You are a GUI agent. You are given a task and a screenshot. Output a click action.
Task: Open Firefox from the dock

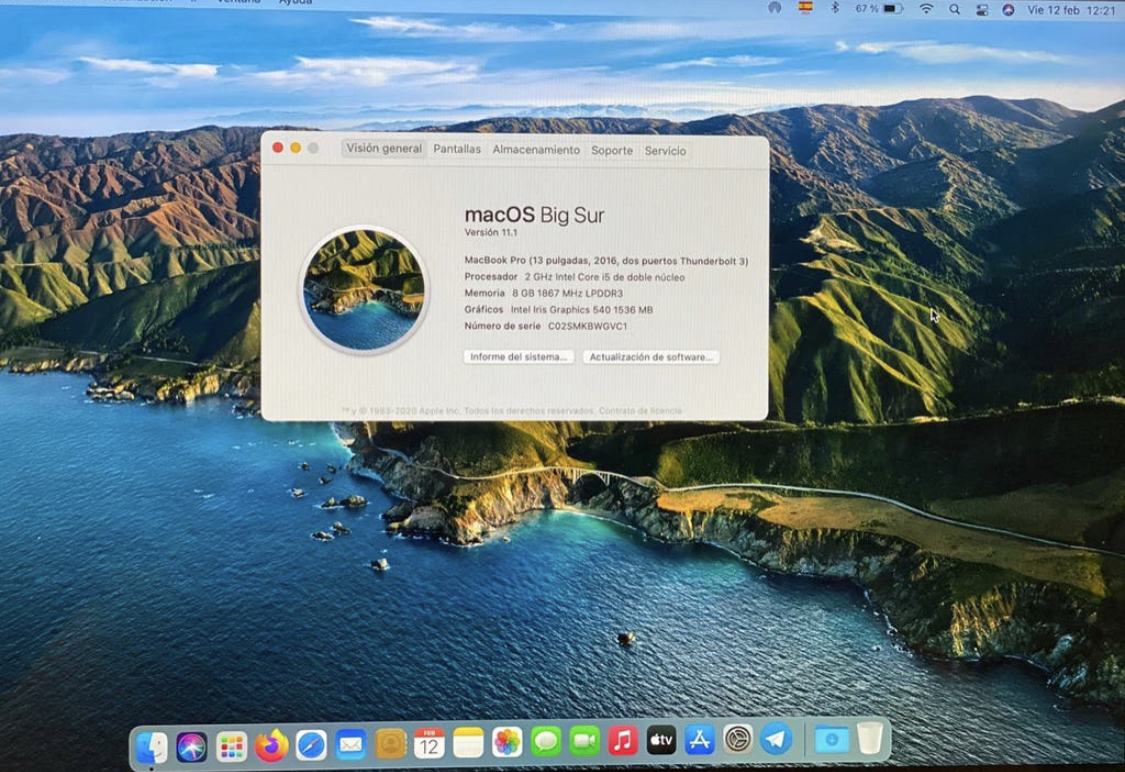click(x=271, y=744)
